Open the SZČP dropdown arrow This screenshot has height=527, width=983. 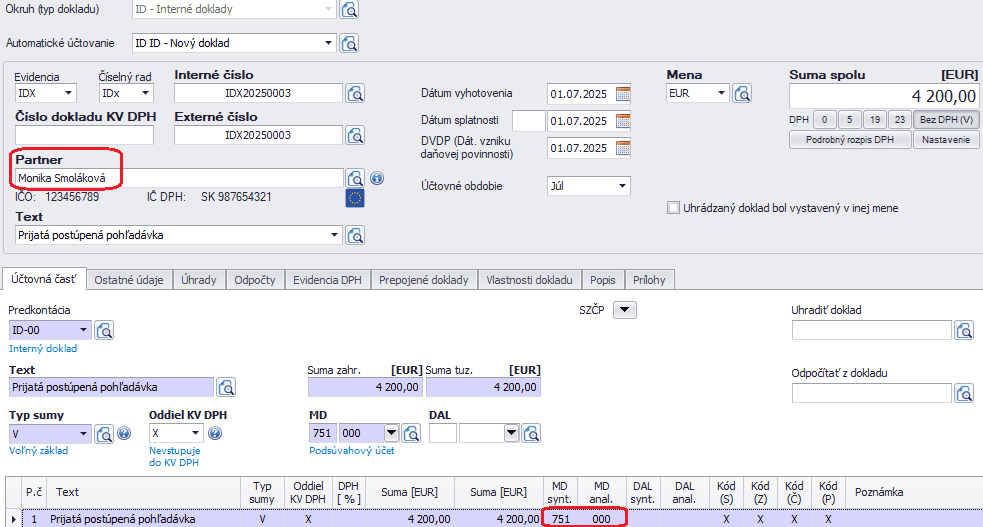pyautogui.click(x=624, y=310)
